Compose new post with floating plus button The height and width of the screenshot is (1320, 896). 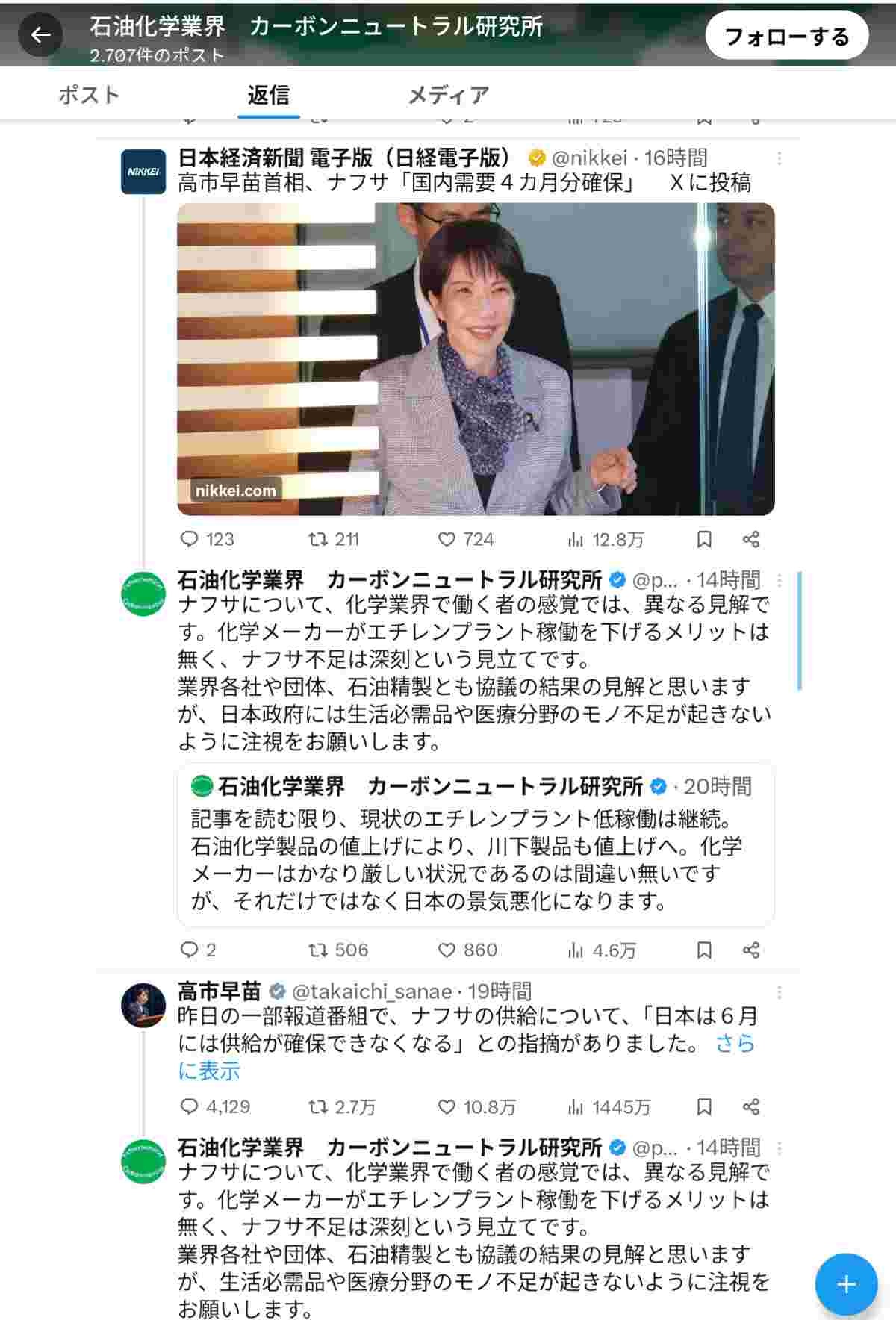tap(846, 1284)
